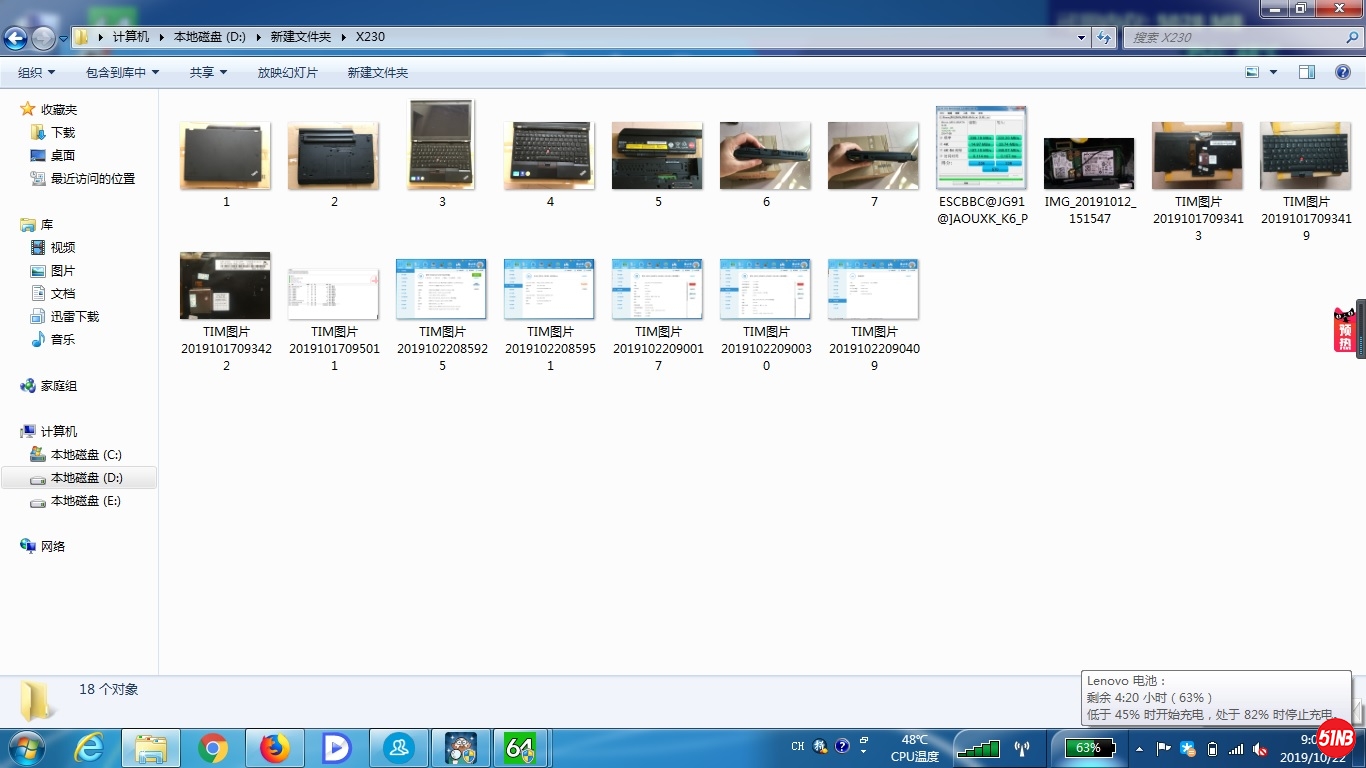Screen dimensions: 1366x768
Task: Open Internet Explorer from the taskbar
Action: point(89,747)
